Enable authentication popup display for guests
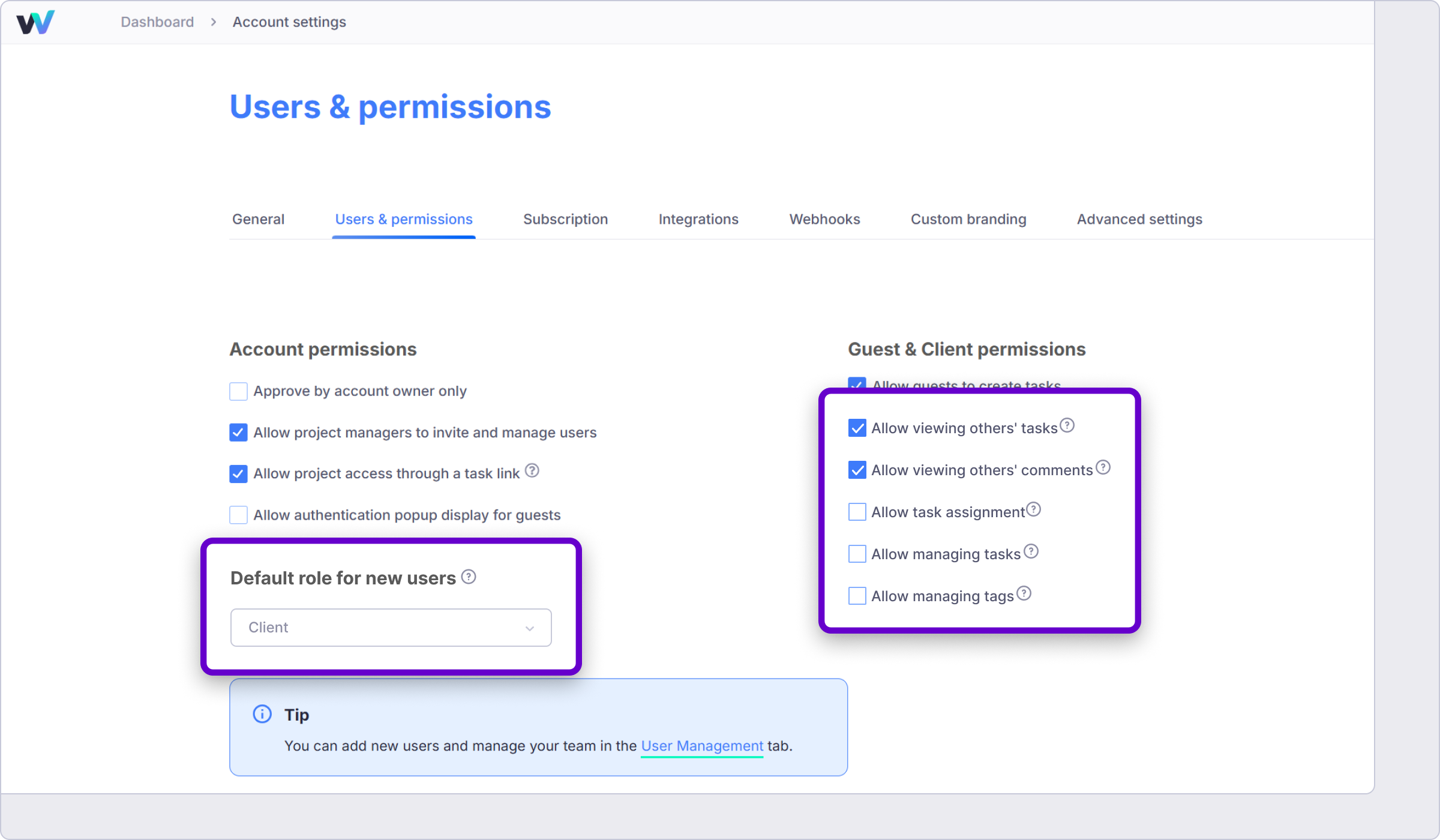1440x840 pixels. [x=238, y=515]
